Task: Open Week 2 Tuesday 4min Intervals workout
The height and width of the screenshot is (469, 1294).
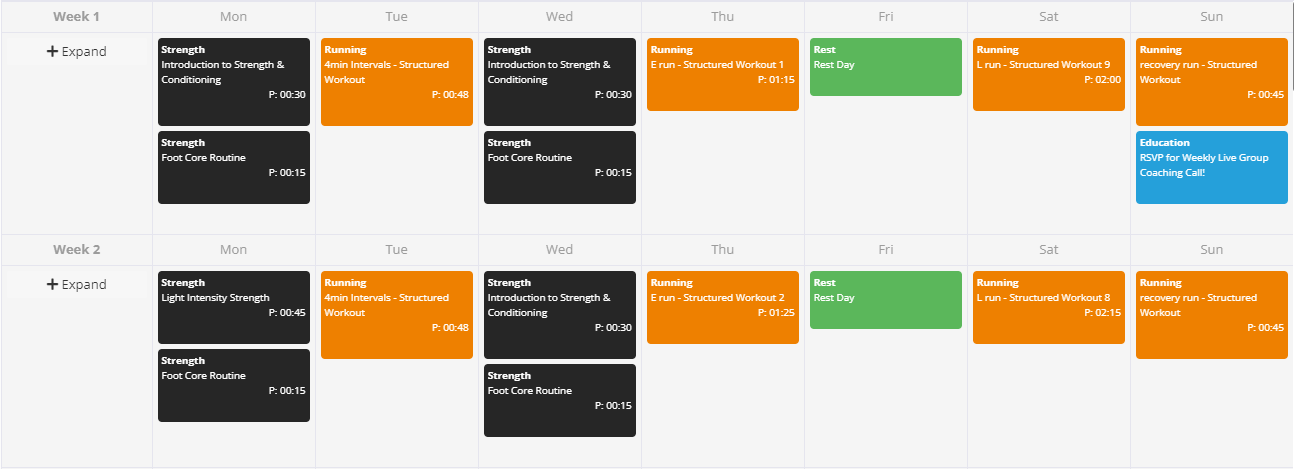Action: pos(397,315)
